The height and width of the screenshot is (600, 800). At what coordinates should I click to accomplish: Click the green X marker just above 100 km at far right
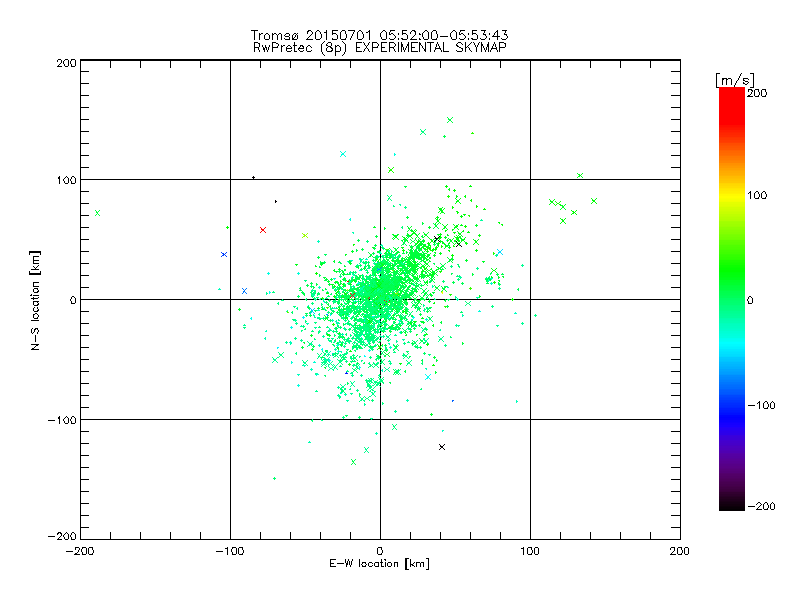point(580,176)
